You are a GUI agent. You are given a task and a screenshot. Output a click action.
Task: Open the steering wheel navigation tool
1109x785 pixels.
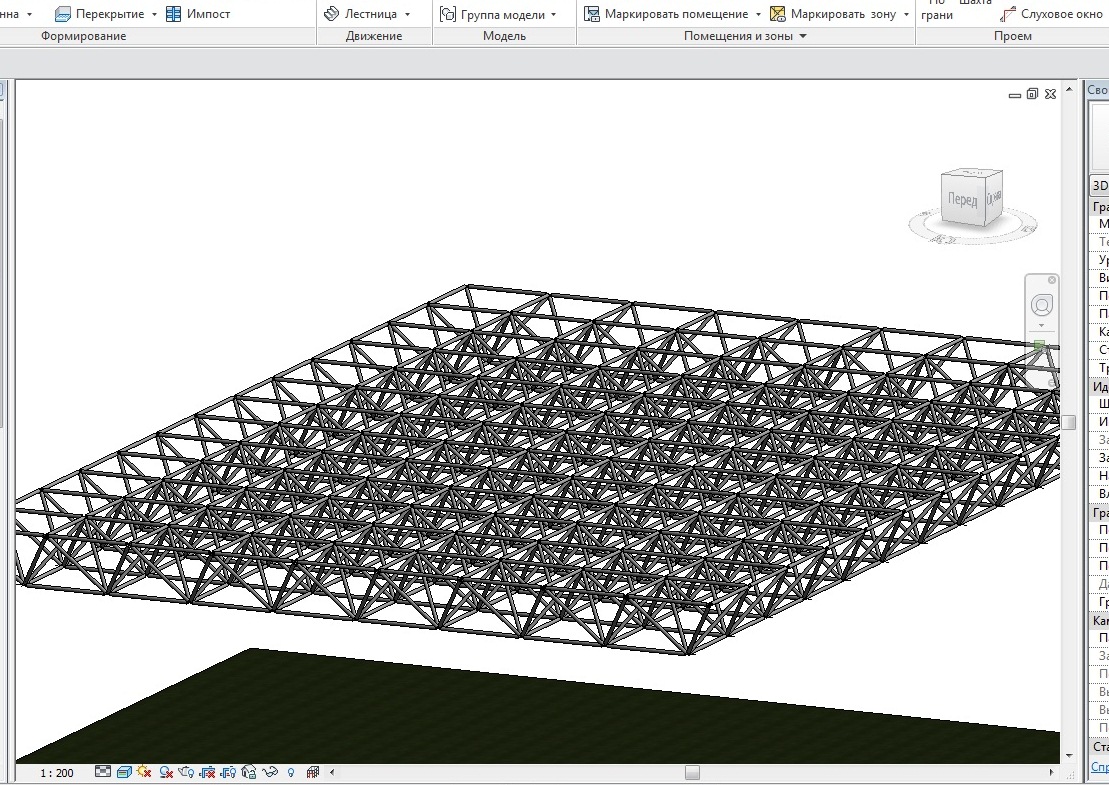1041,305
